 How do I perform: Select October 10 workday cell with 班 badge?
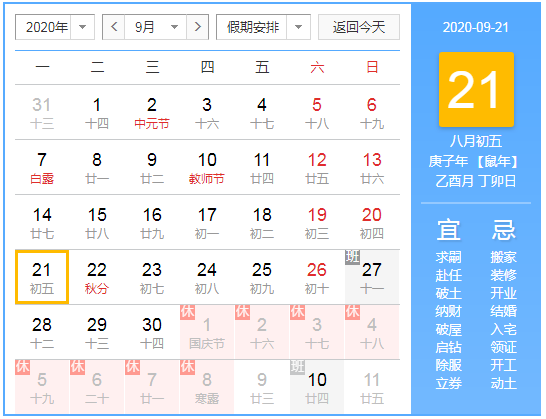tap(317, 387)
